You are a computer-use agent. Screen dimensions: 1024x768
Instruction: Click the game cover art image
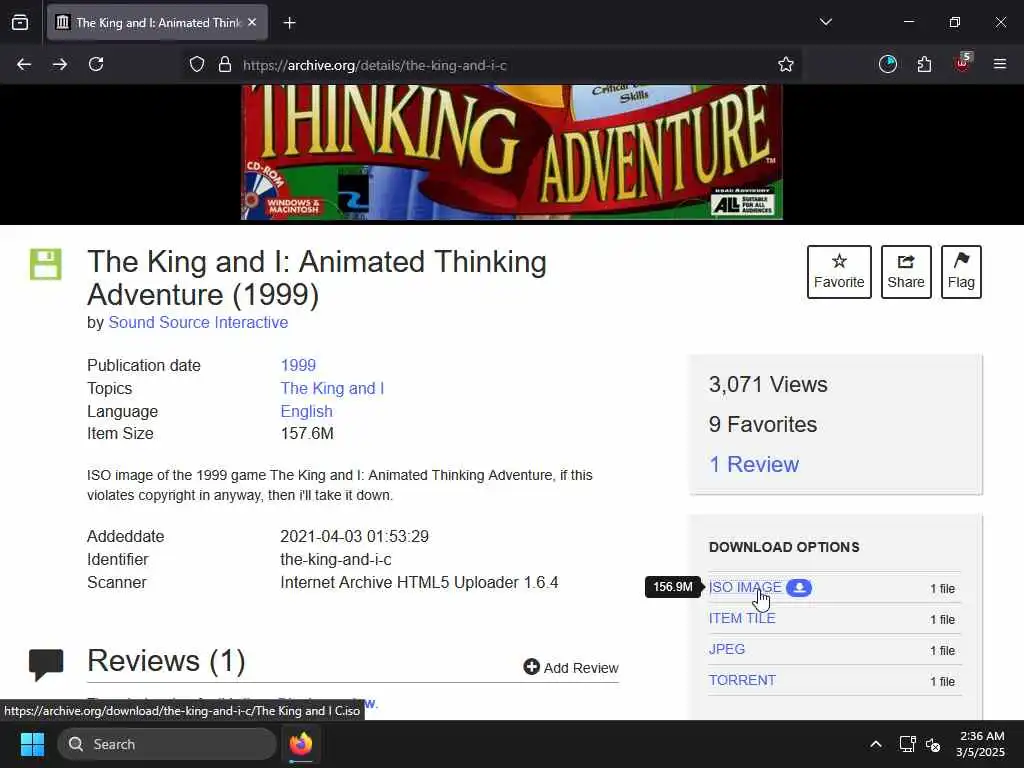point(512,152)
